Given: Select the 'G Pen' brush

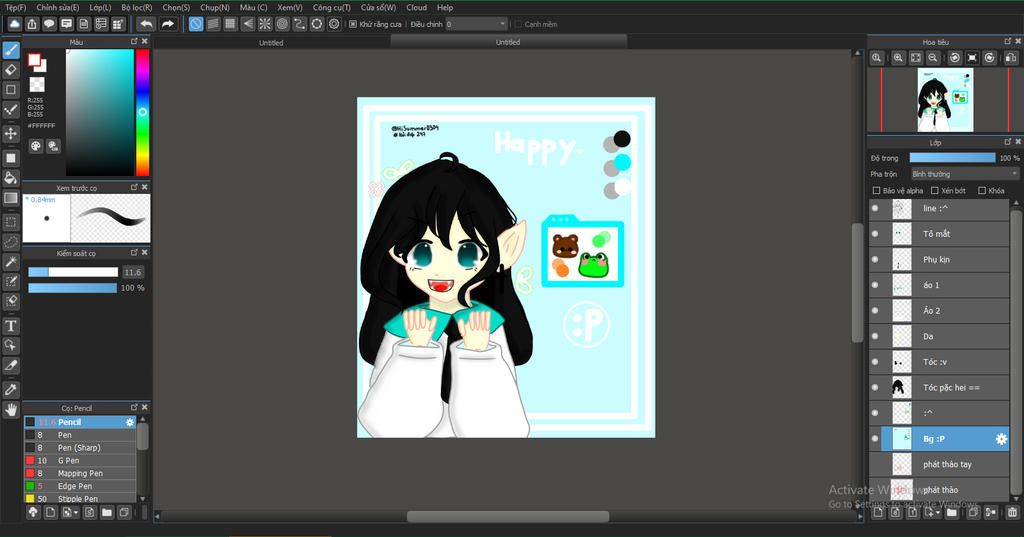Looking at the screenshot, I should [x=80, y=461].
